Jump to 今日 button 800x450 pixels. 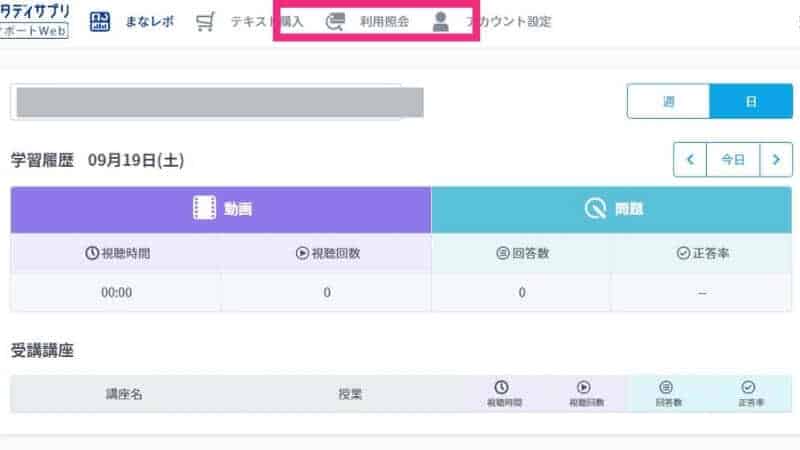pyautogui.click(x=733, y=160)
